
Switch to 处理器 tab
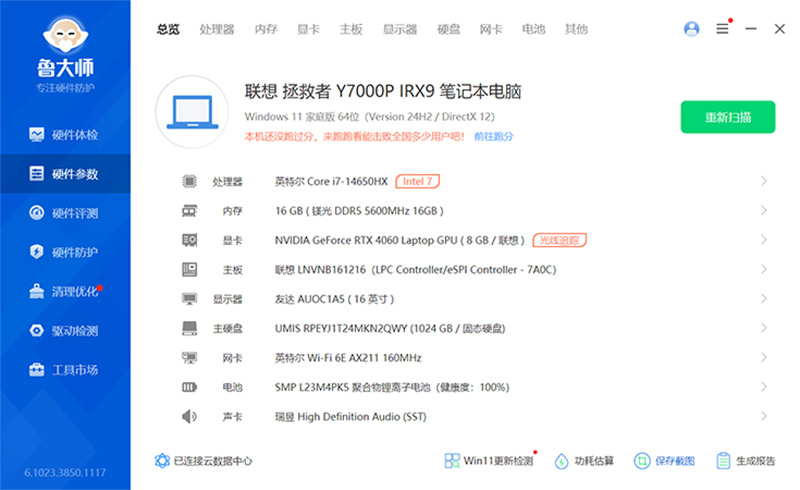(x=217, y=30)
